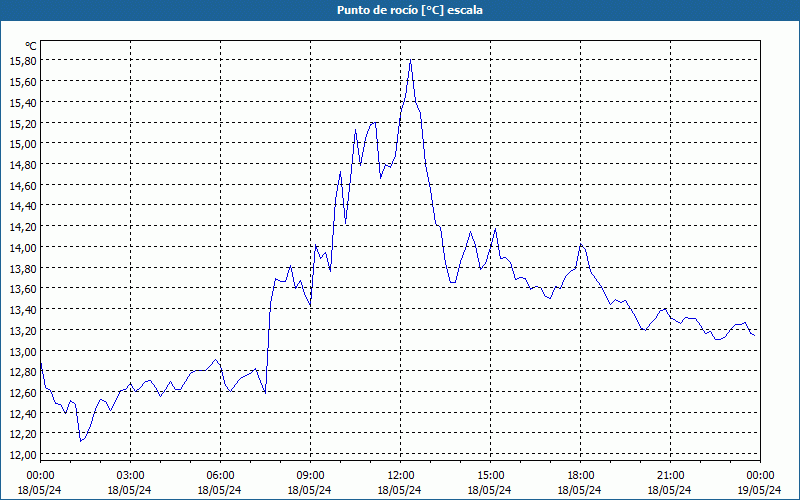Select the 14,00 y-axis value
The height and width of the screenshot is (500, 800).
point(23,247)
